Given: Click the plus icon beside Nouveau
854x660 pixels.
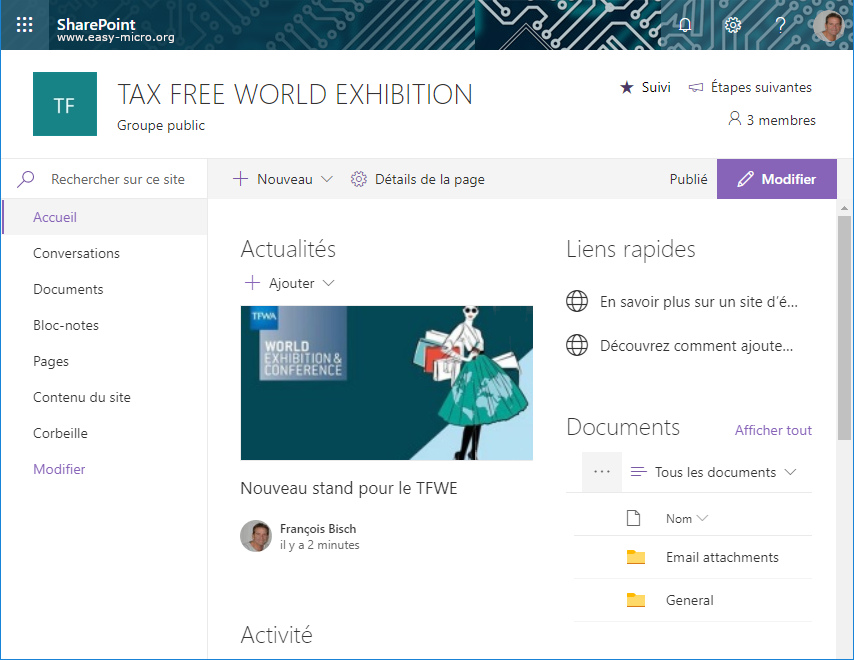Looking at the screenshot, I should tap(240, 179).
